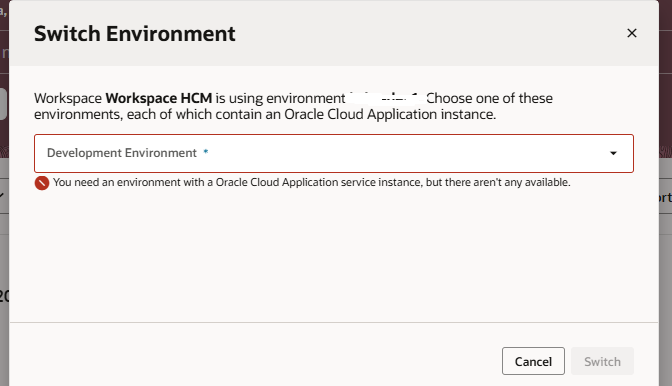672x386 pixels.
Task: Click the red error icon below the field
Action: pyautogui.click(x=42, y=183)
